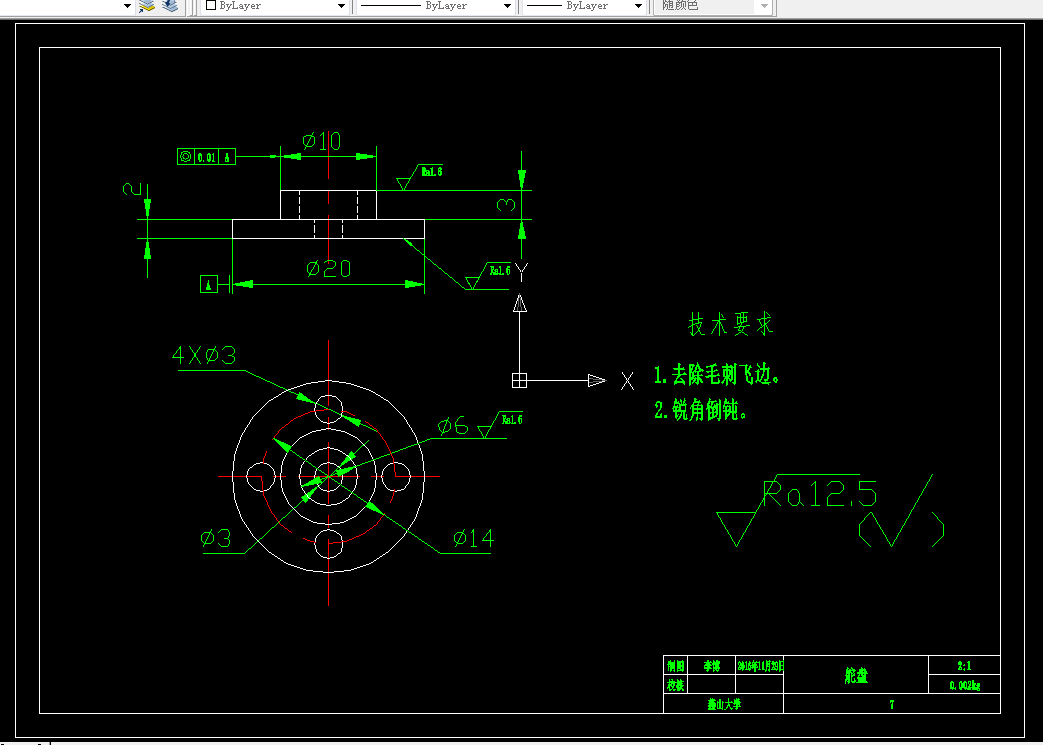This screenshot has height=745, width=1043.
Task: Select the 4XØ3 hole callout
Action: [204, 356]
